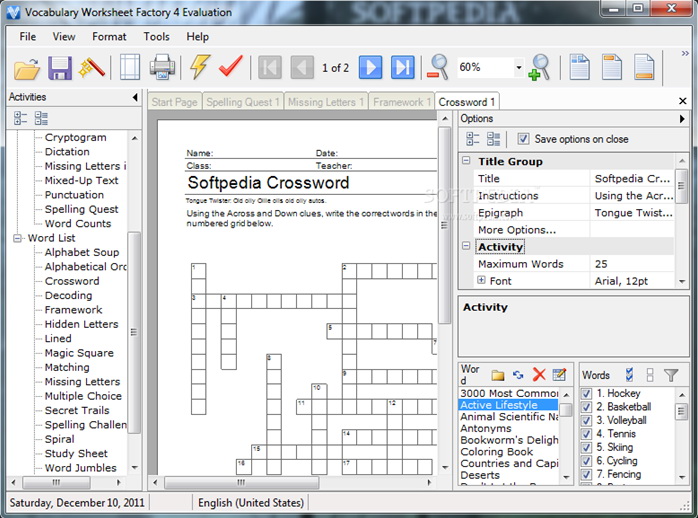The height and width of the screenshot is (518, 698).
Task: Generate worksheet with the lightning bolt icon
Action: (x=199, y=67)
